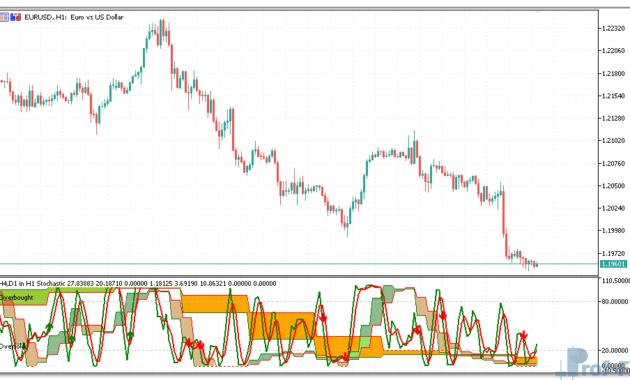The height and width of the screenshot is (380, 630).
Task: Click the 1.20240 price scale label
Action: tap(613, 208)
